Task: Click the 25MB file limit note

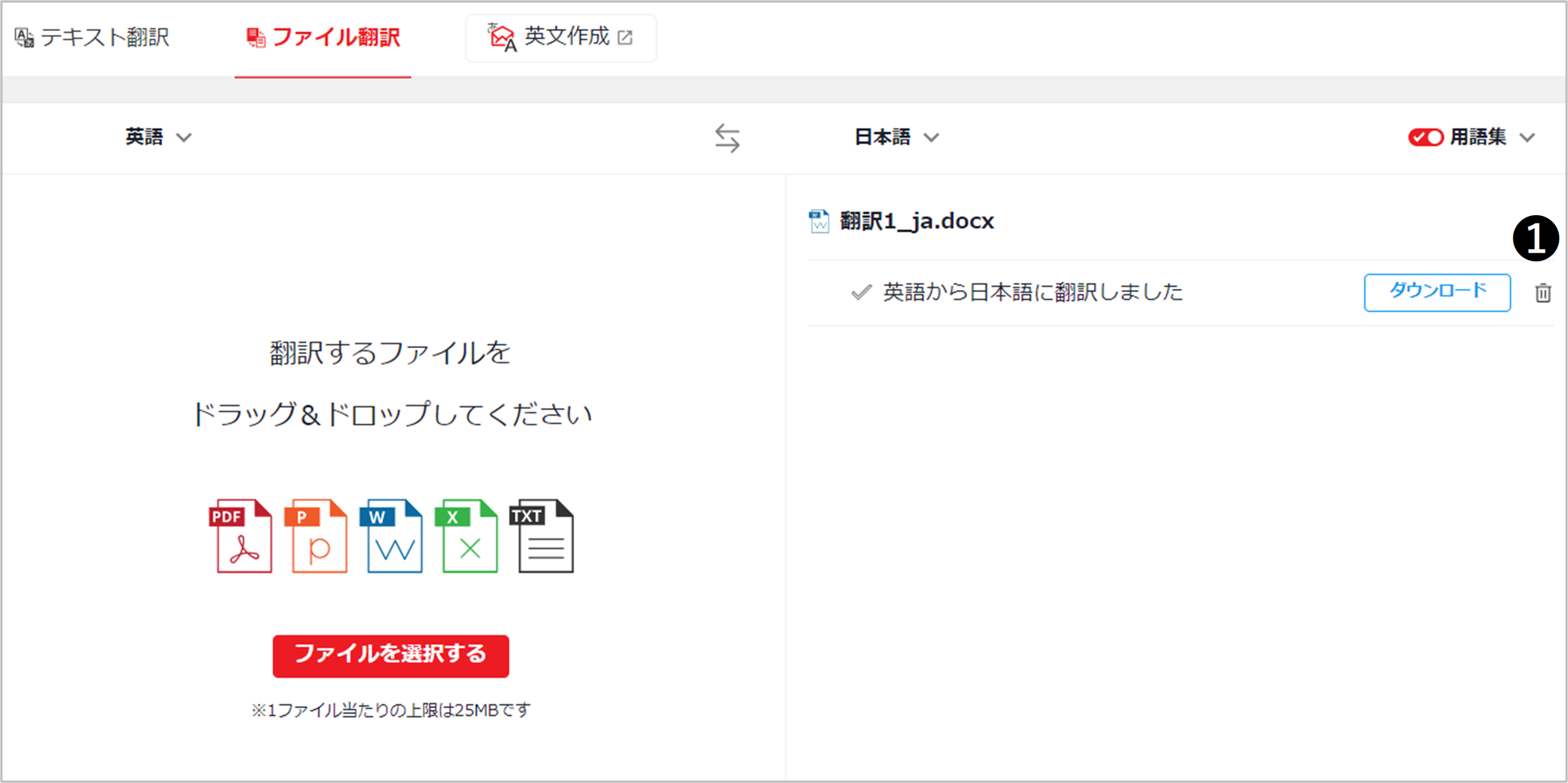Action: point(391,710)
